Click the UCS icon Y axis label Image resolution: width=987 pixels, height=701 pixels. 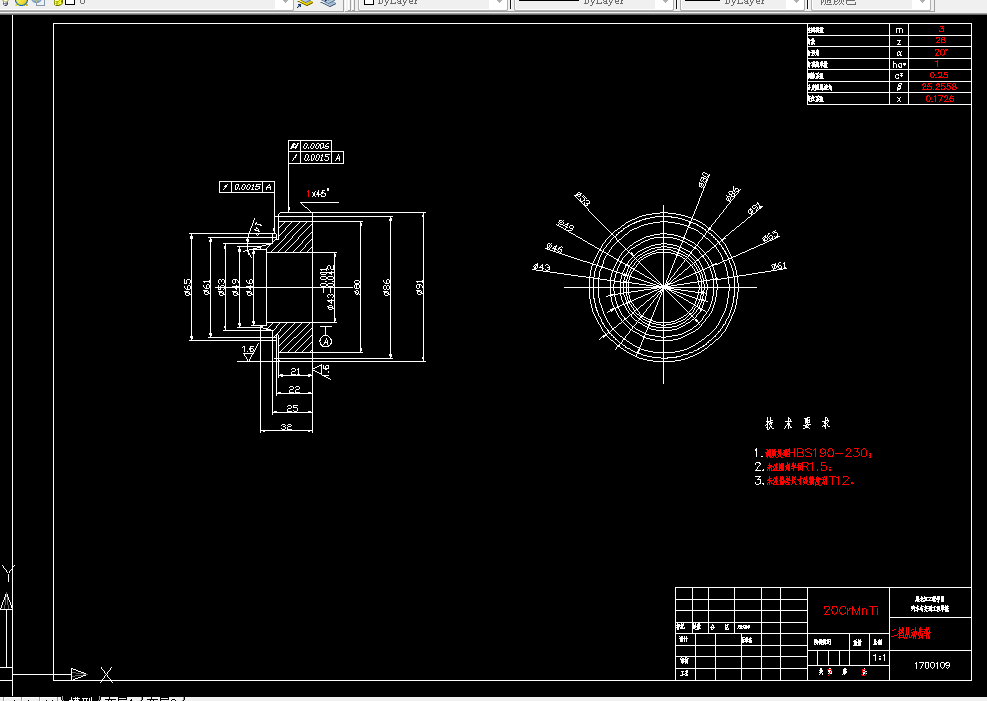pyautogui.click(x=8, y=573)
